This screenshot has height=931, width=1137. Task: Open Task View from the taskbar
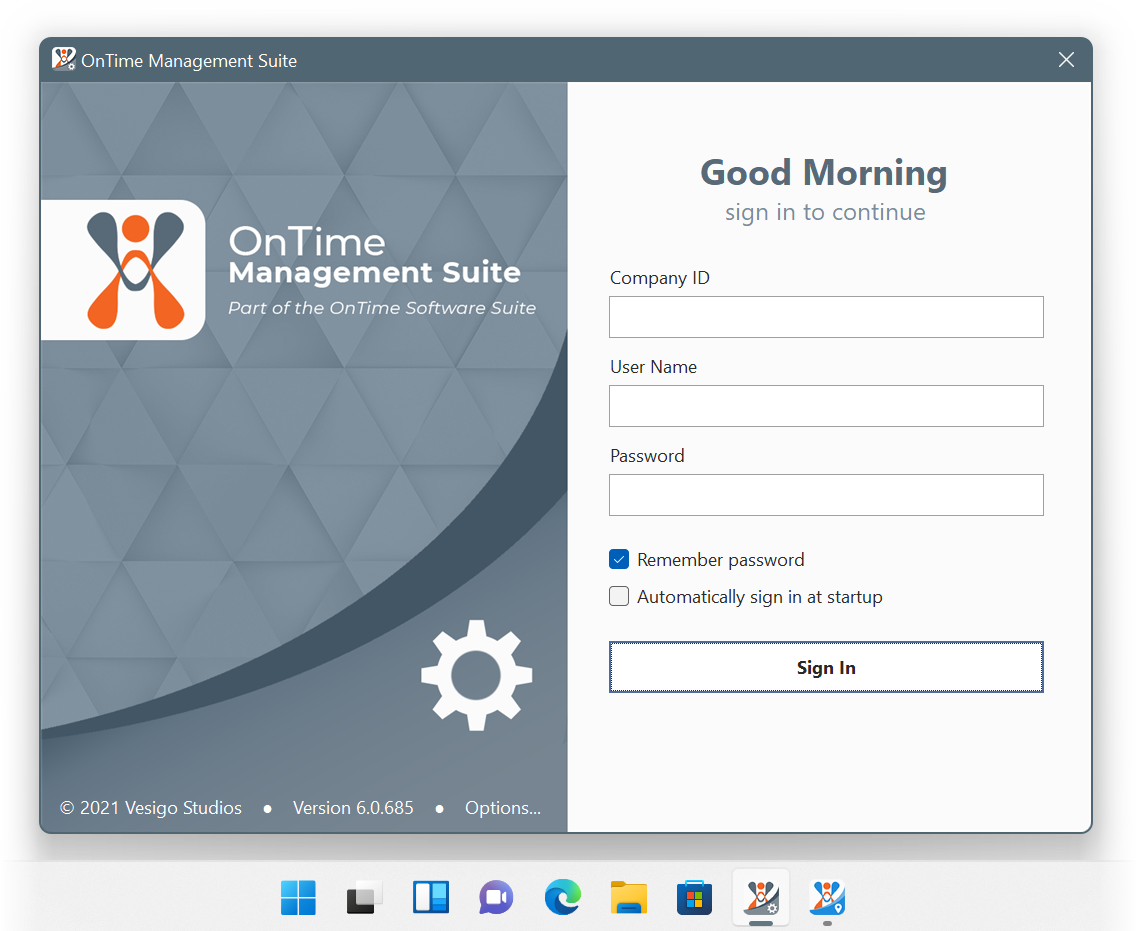pyautogui.click(x=364, y=898)
